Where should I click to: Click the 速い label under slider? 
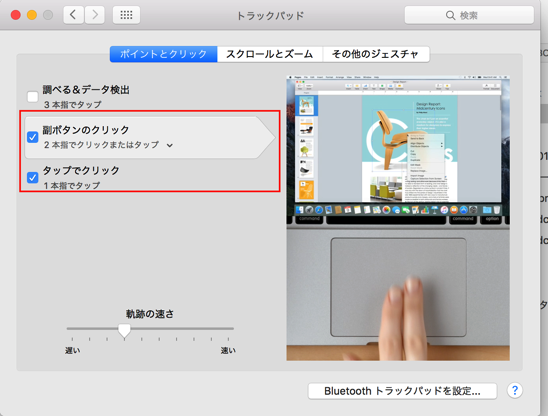[228, 350]
